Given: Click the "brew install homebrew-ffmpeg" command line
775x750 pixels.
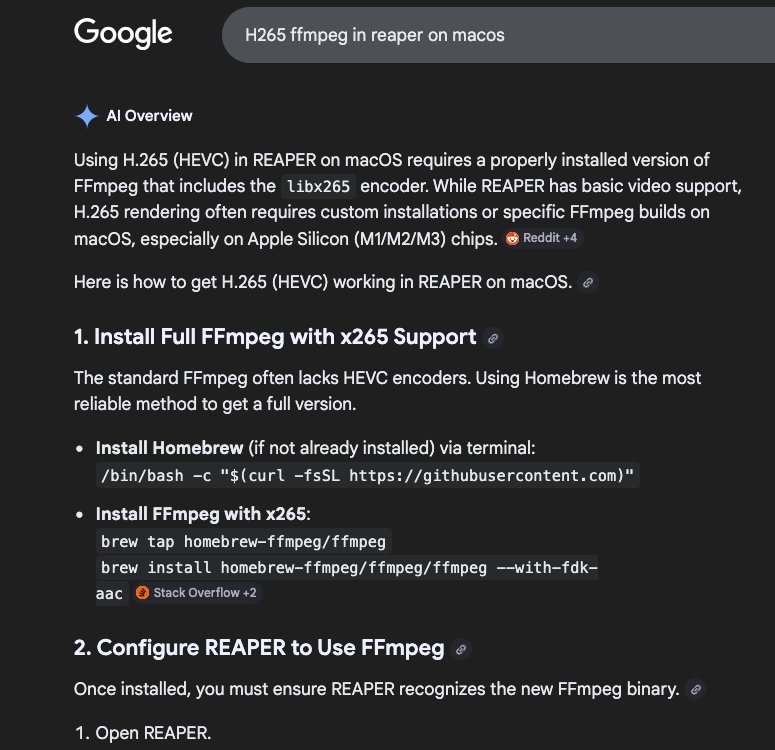Looking at the screenshot, I should pyautogui.click(x=349, y=568).
